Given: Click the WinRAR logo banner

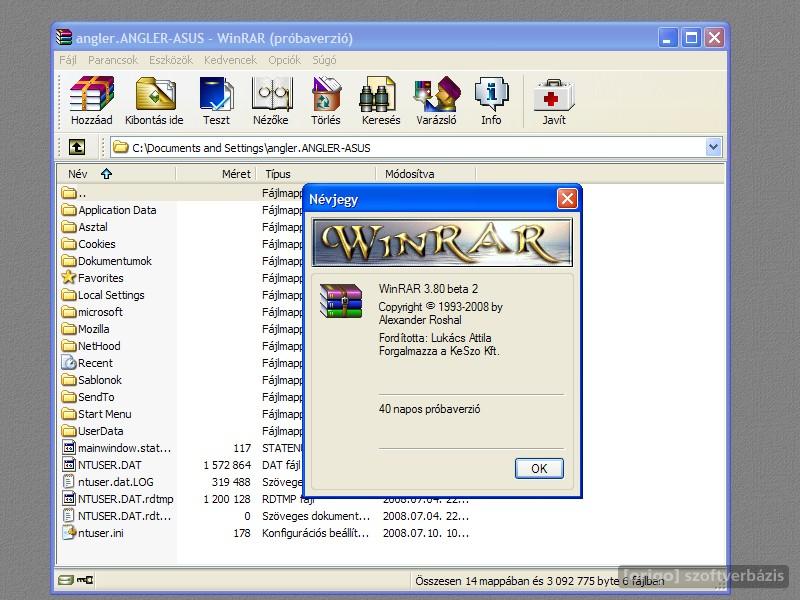Looking at the screenshot, I should click(442, 243).
